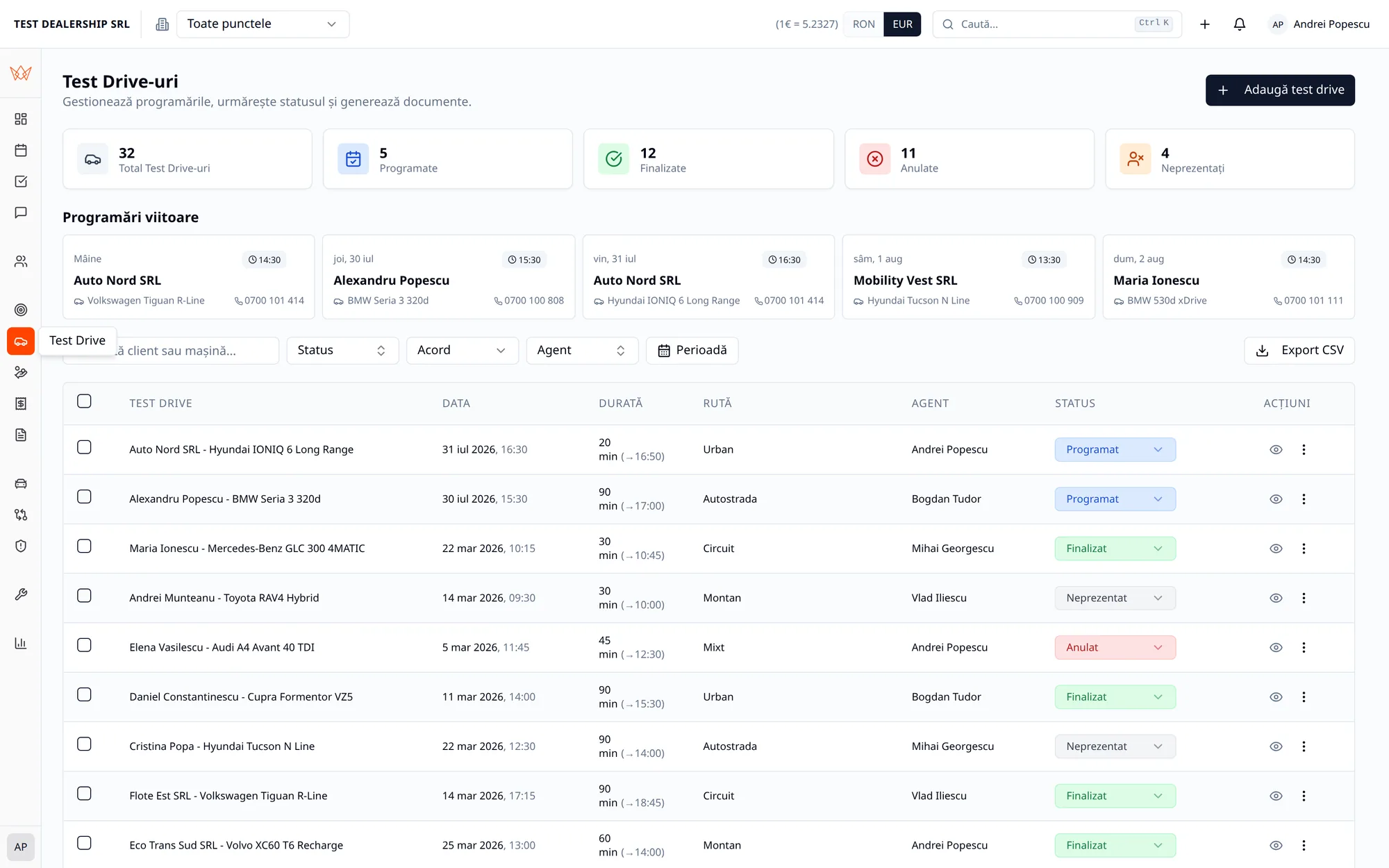Open the notifications bell
This screenshot has height=868, width=1389.
click(1240, 24)
